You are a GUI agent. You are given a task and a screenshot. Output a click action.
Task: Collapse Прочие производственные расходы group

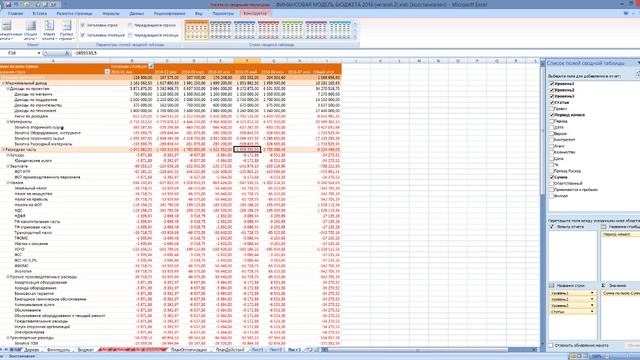coord(8,277)
